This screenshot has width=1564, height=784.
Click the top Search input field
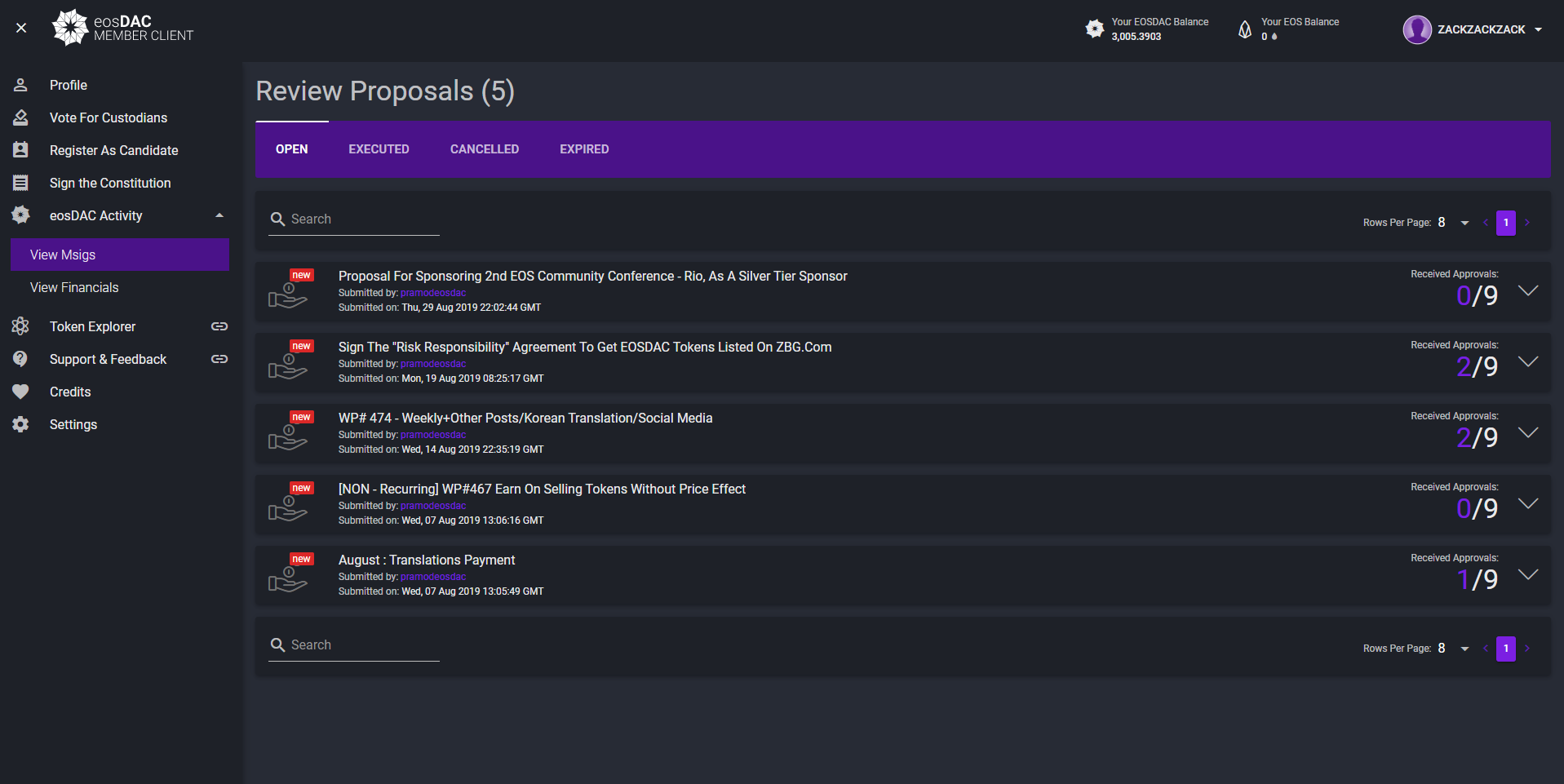354,219
